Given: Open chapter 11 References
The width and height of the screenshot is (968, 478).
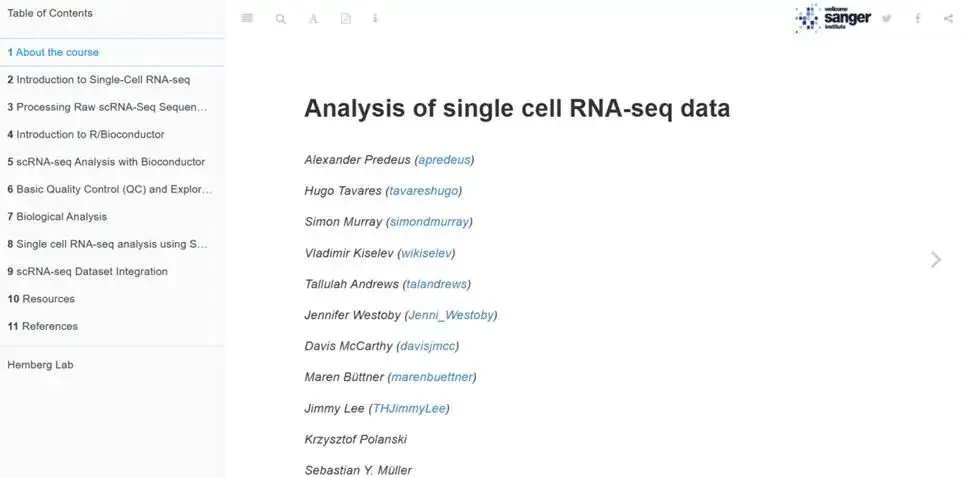Looking at the screenshot, I should (x=42, y=326).
